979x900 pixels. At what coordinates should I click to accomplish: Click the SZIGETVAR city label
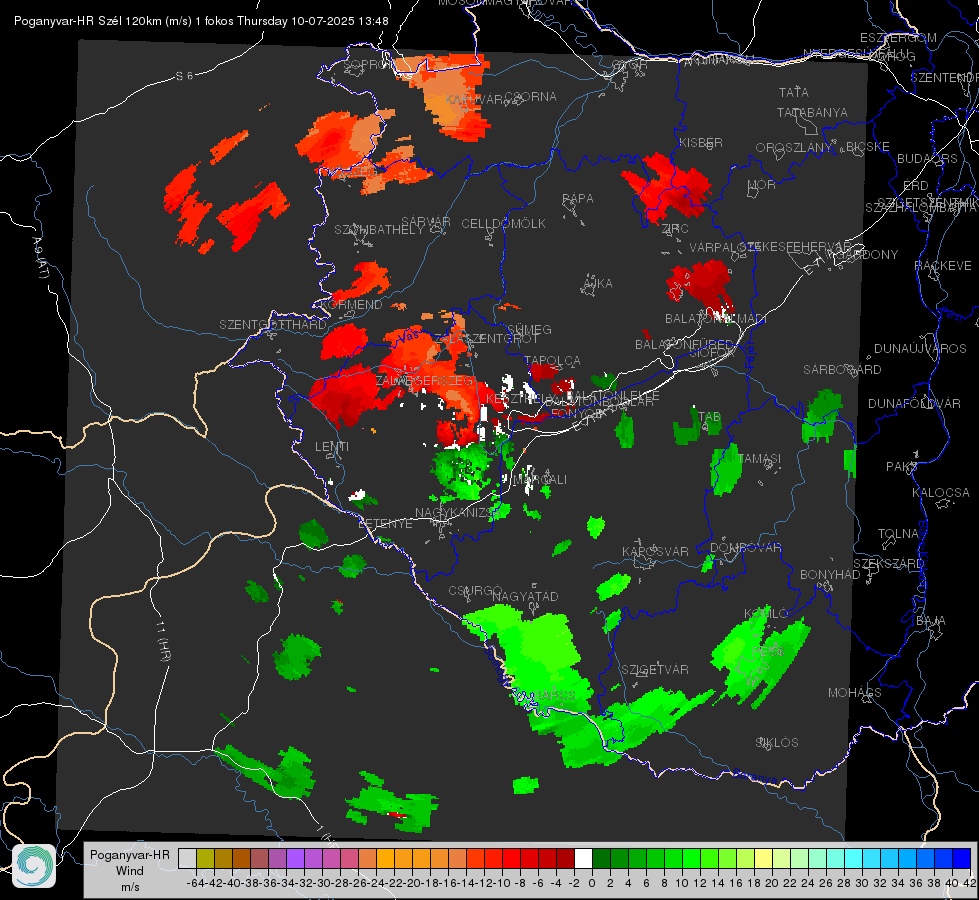(x=655, y=670)
